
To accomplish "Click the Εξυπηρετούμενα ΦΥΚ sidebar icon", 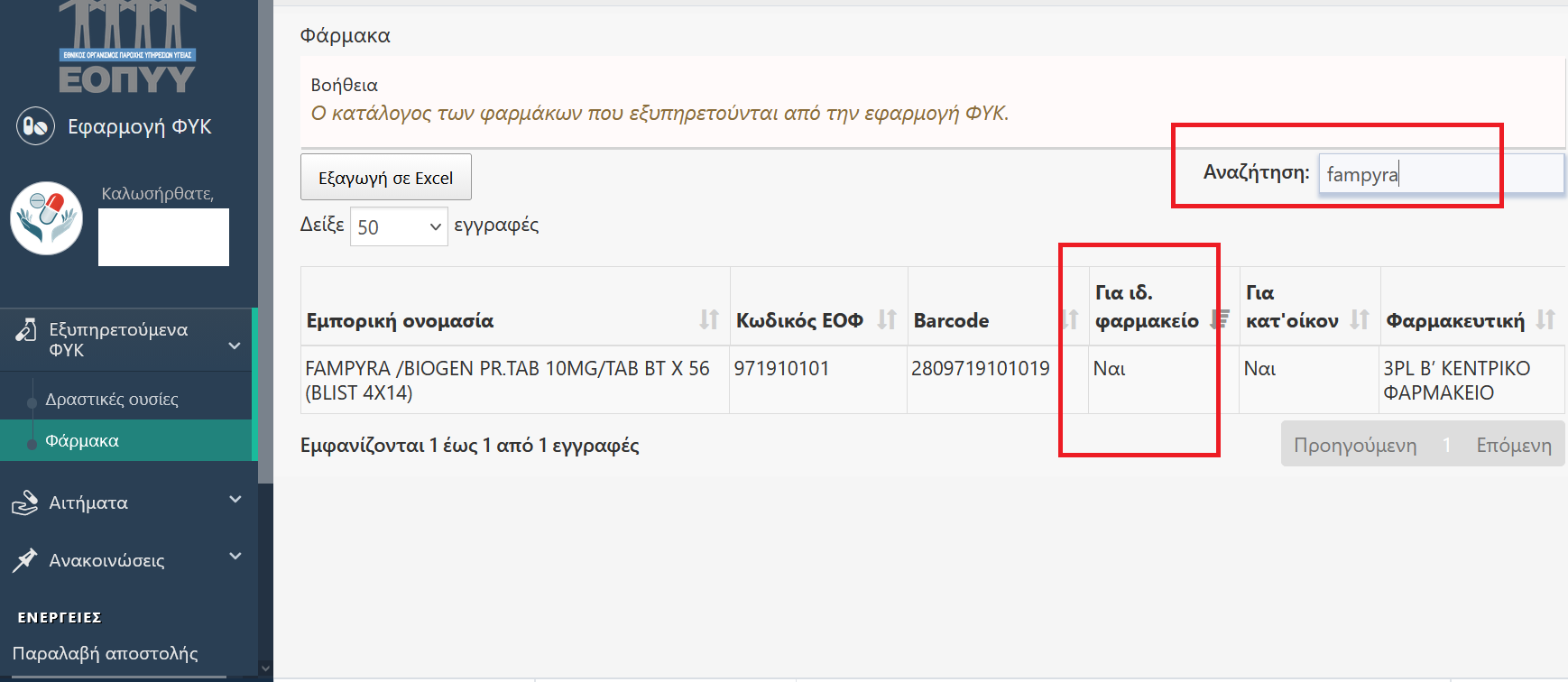I will click(26, 331).
